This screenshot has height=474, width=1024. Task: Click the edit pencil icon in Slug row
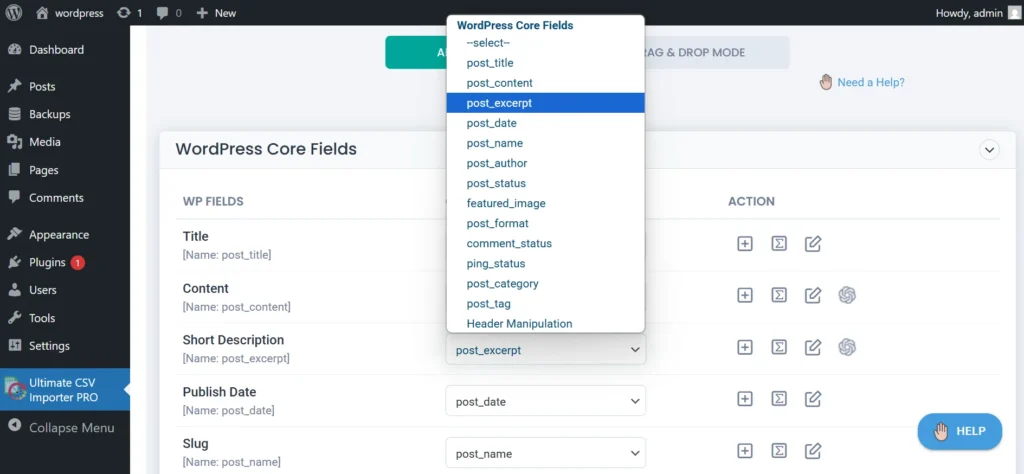coord(813,451)
